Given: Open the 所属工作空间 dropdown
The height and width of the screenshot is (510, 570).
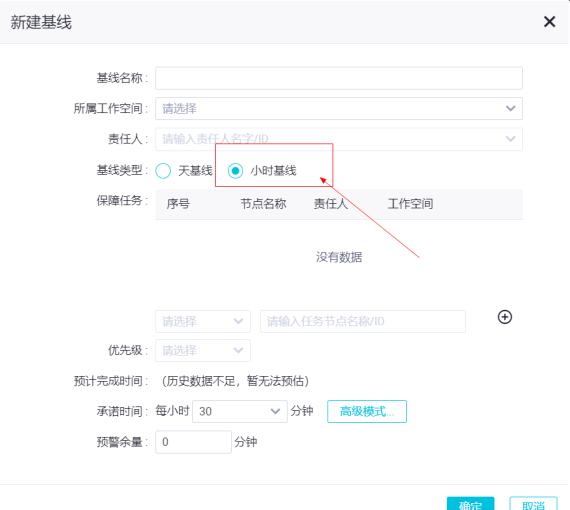Looking at the screenshot, I should 339,108.
